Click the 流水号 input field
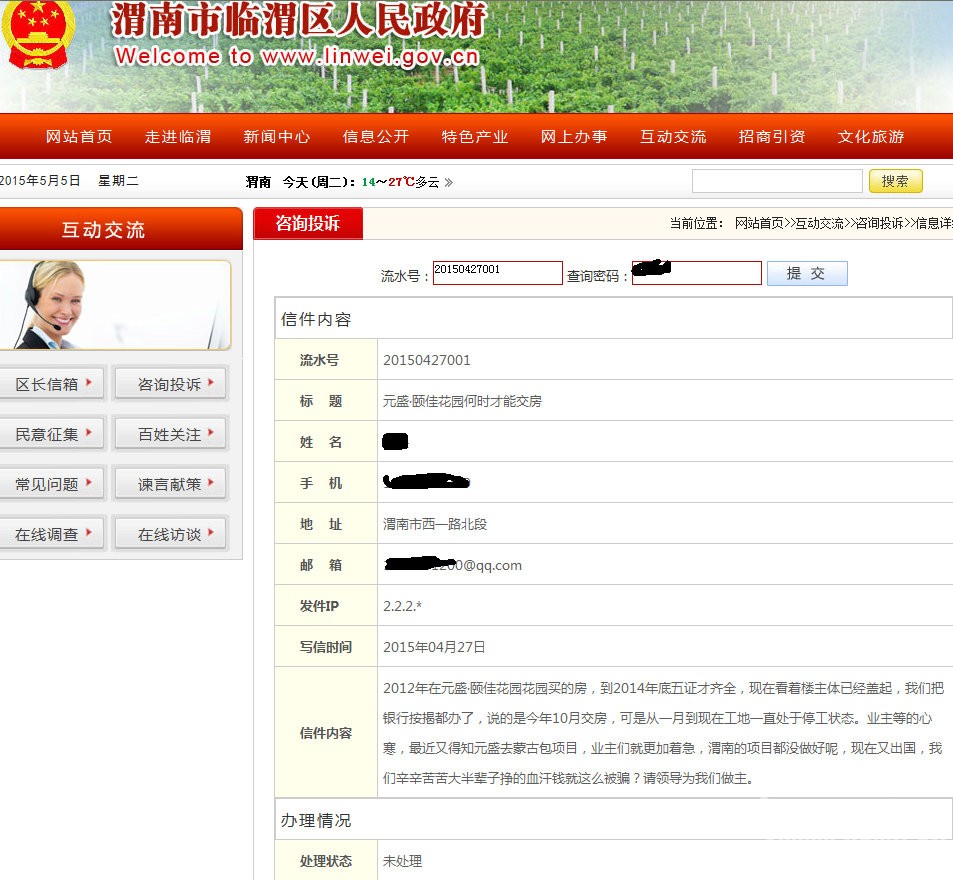 click(497, 273)
